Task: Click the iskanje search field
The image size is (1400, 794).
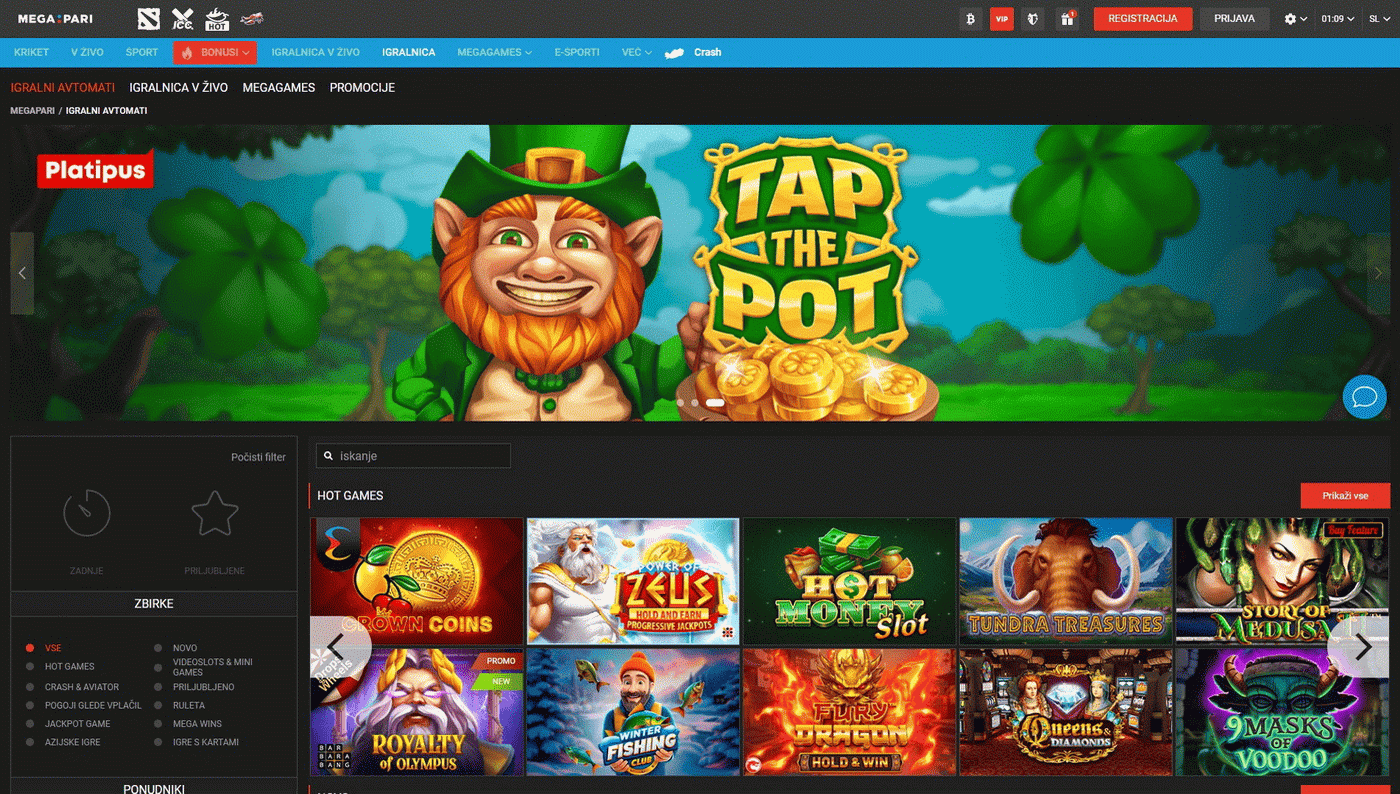Action: 413,455
